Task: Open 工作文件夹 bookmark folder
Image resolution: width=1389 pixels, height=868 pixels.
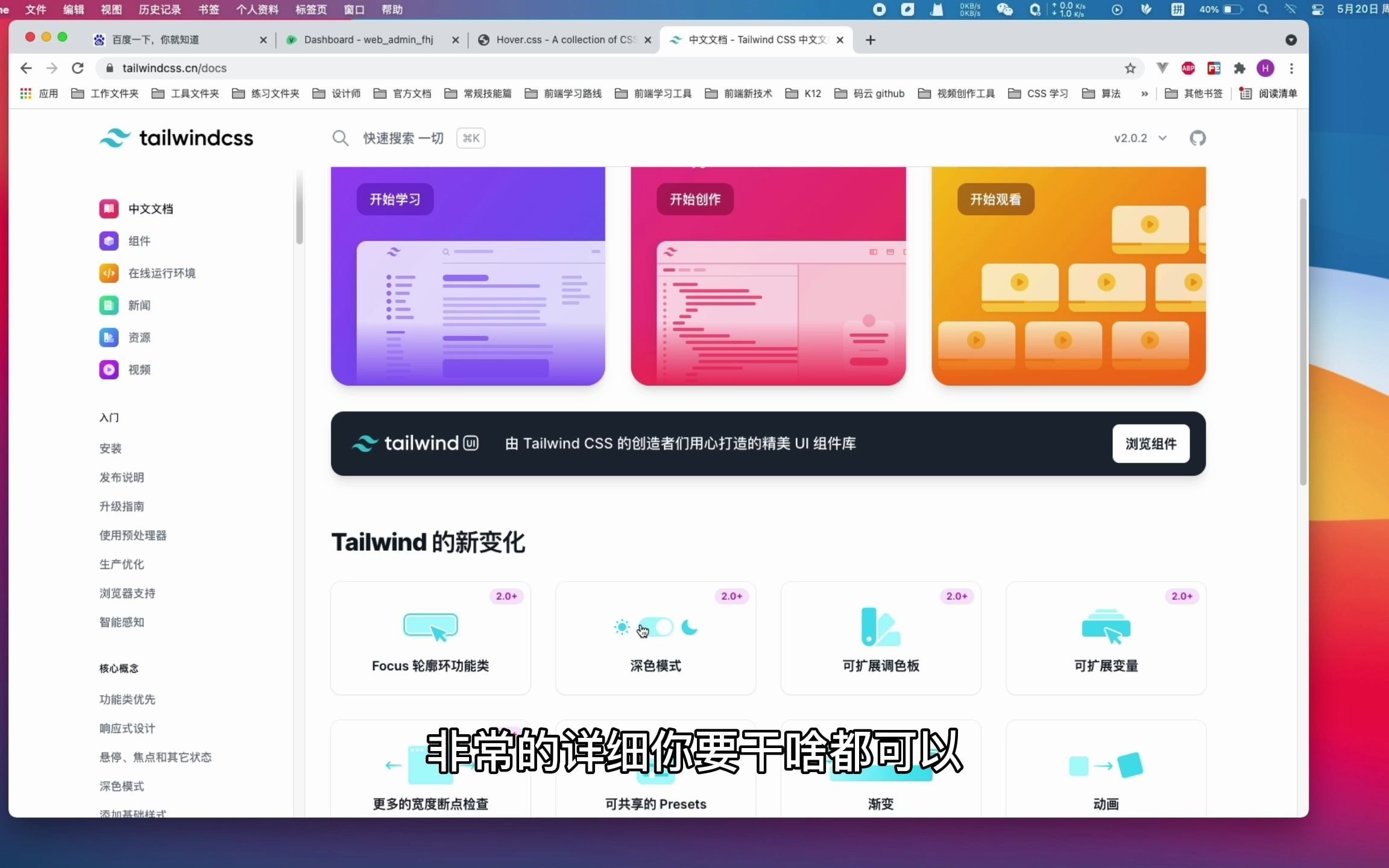Action: (105, 93)
